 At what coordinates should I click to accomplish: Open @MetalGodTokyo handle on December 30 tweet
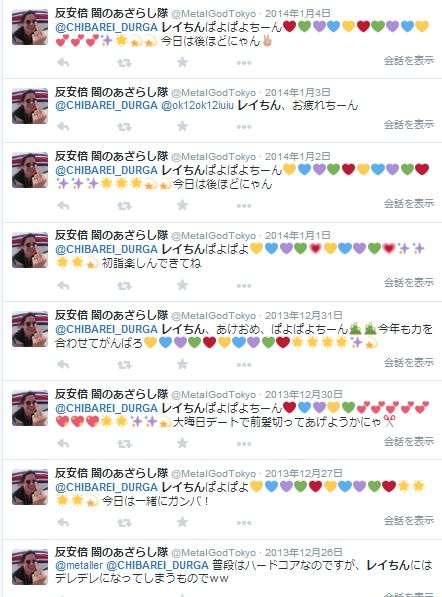click(x=214, y=395)
